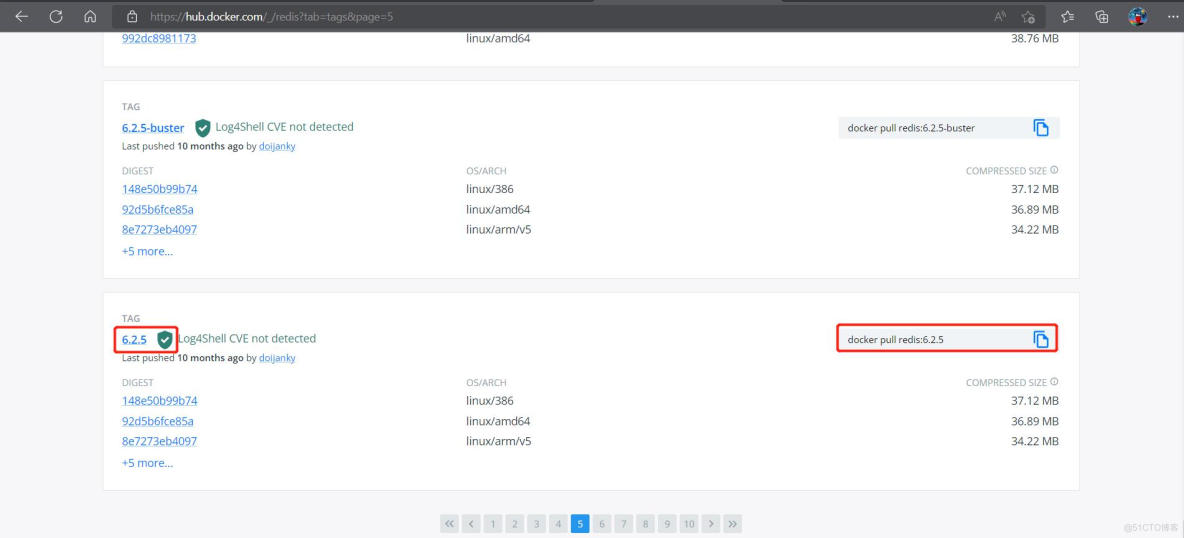Viewport: 1184px width, 538px height.
Task: Open digest 8e7273eb4097 under the 6.2.5 tag
Action: tap(159, 441)
